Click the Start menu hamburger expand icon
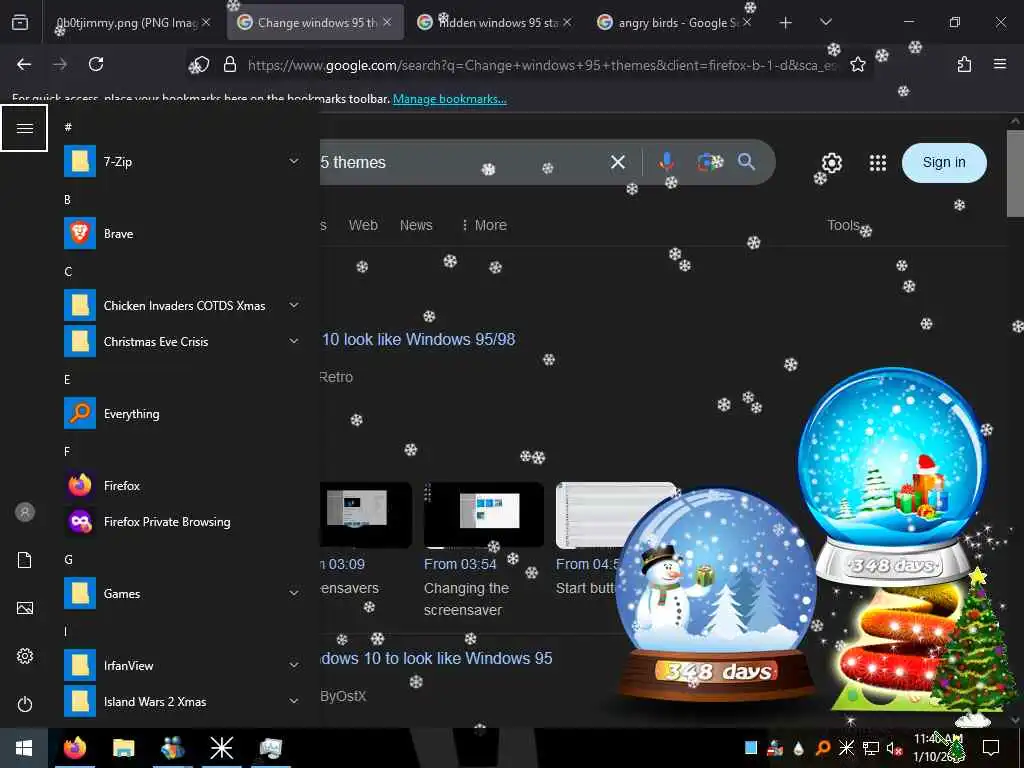This screenshot has height=768, width=1024. 24,128
